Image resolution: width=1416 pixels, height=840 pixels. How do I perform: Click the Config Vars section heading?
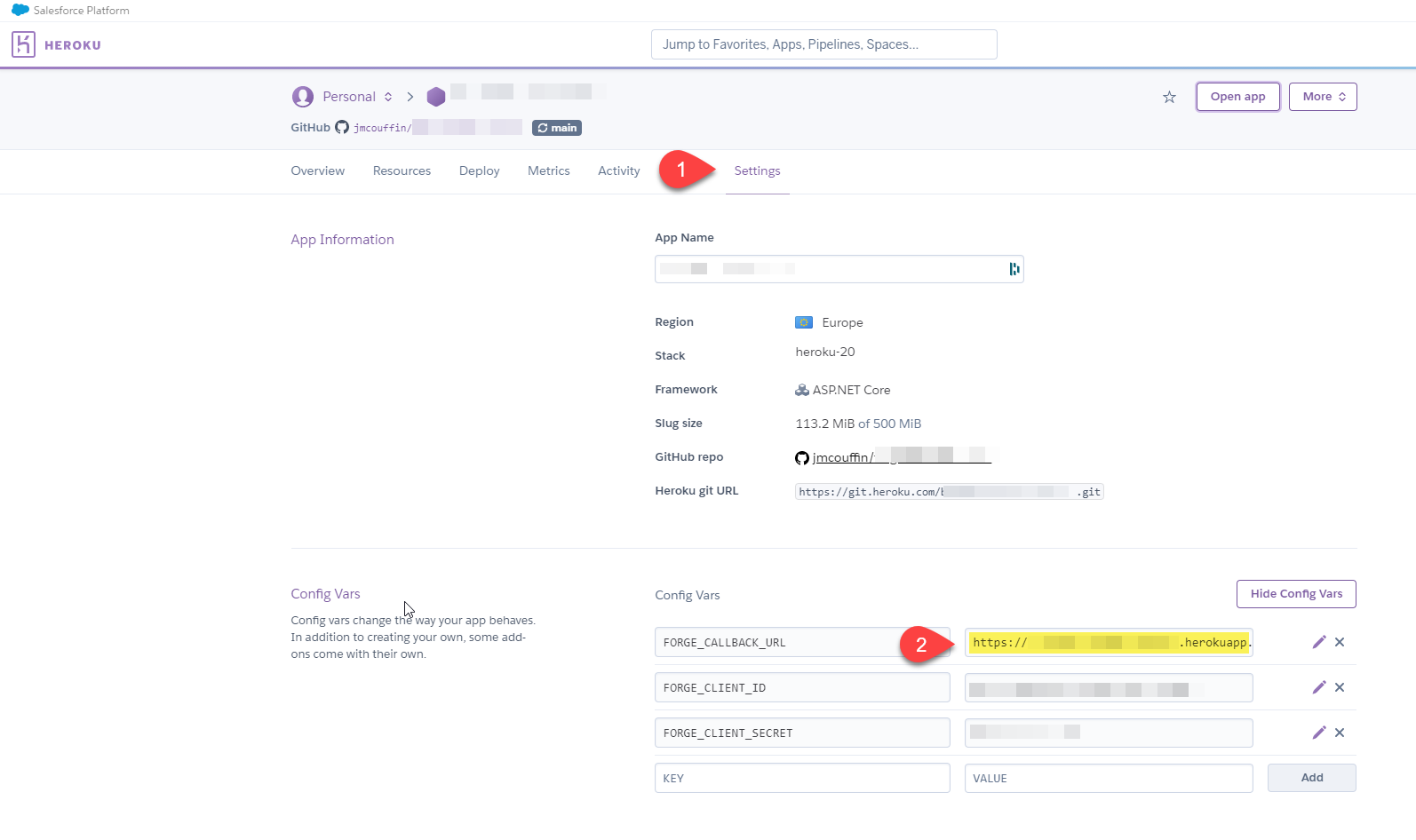[325, 594]
